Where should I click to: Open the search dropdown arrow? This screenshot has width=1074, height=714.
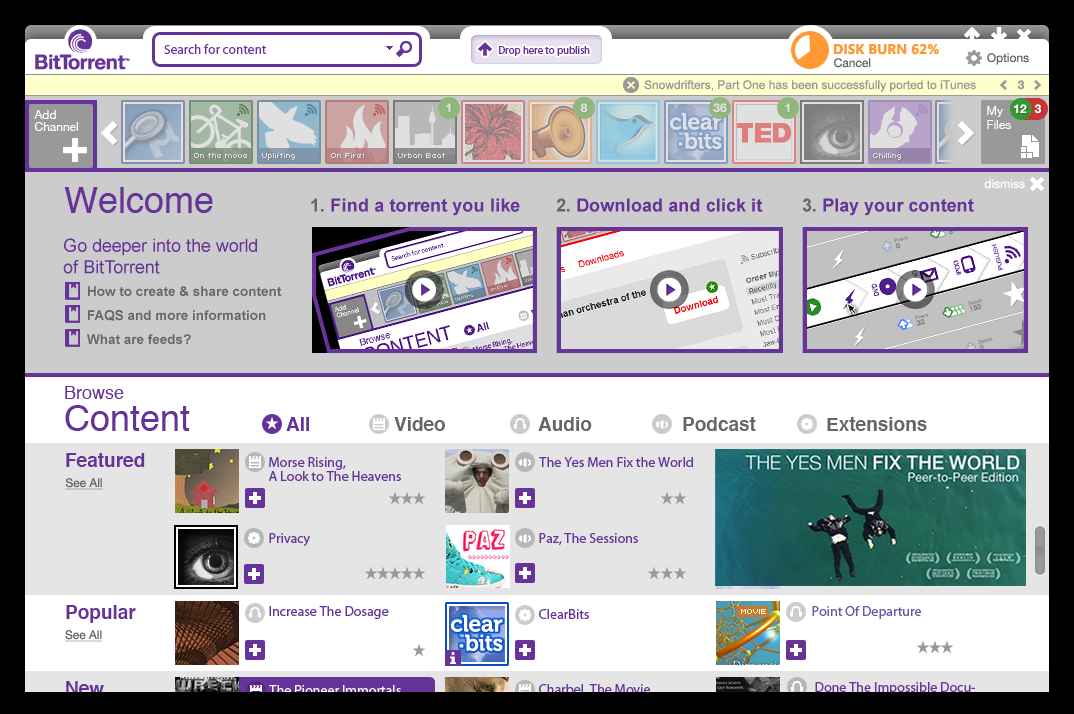(x=389, y=49)
